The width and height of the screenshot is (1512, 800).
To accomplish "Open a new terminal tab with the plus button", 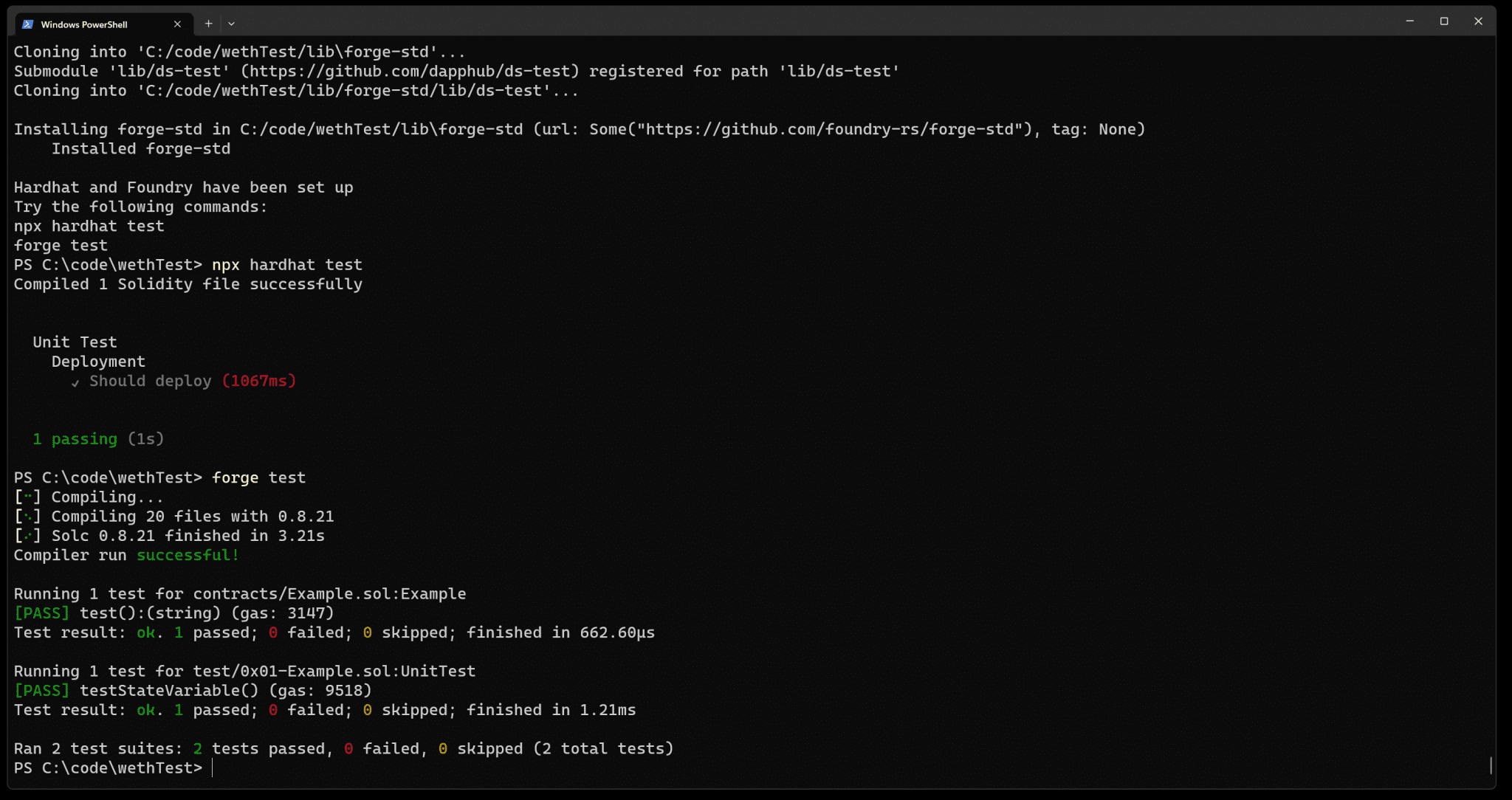I will point(209,24).
